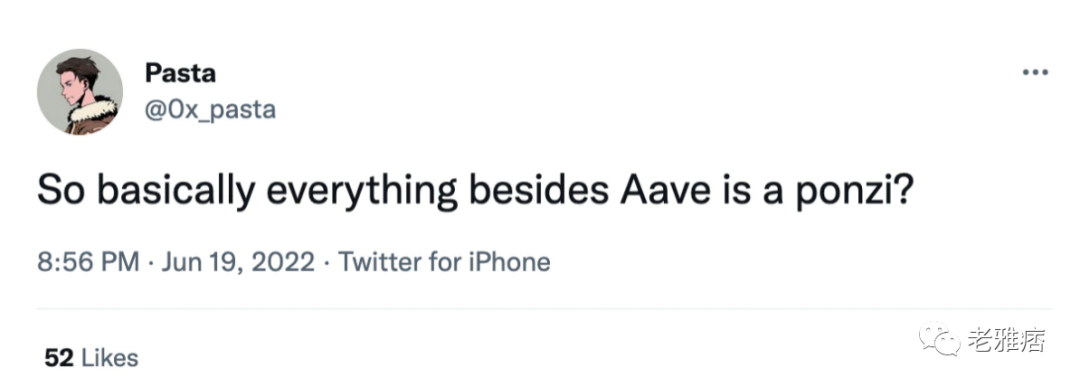
Task: View the 52 Likes list
Action: click(x=91, y=358)
